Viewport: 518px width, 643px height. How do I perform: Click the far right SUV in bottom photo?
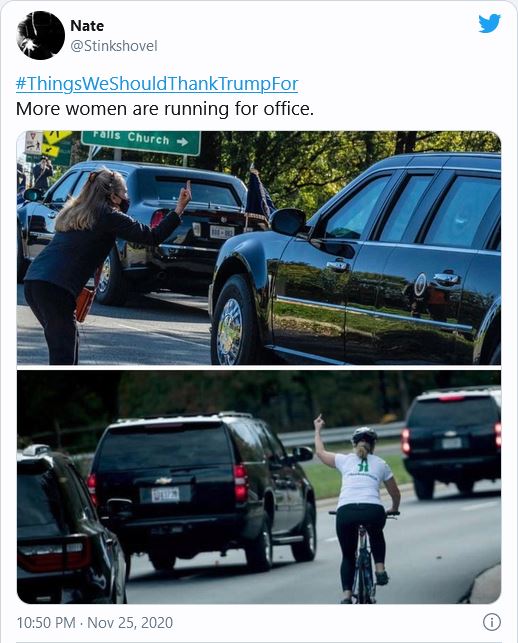coord(452,442)
